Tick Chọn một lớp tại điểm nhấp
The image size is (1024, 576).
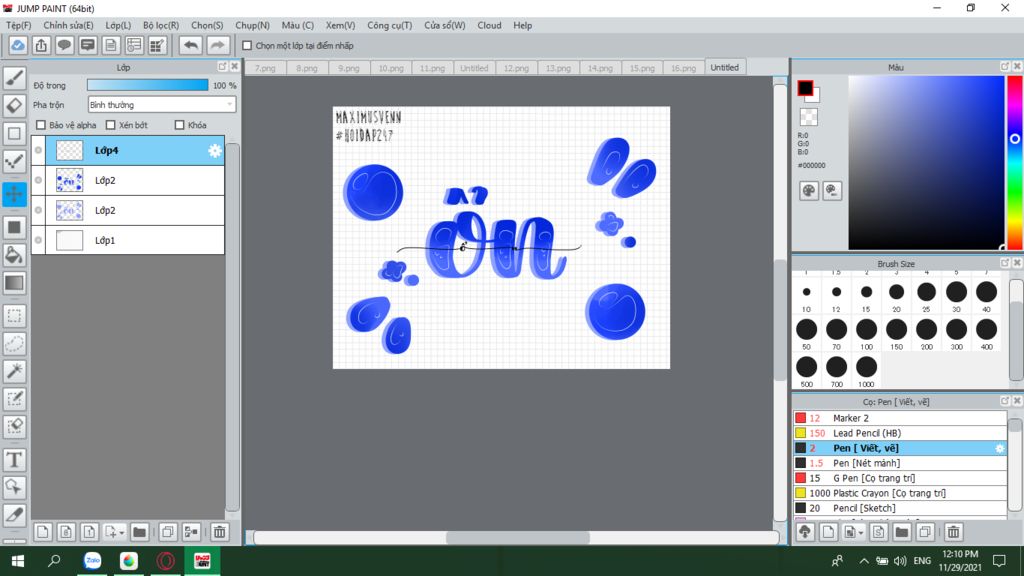click(x=247, y=46)
